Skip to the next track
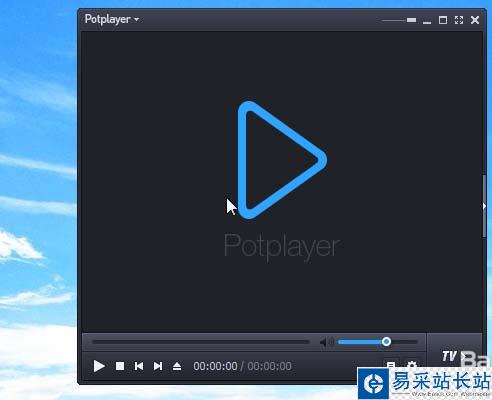Image resolution: width=492 pixels, height=400 pixels. point(158,366)
